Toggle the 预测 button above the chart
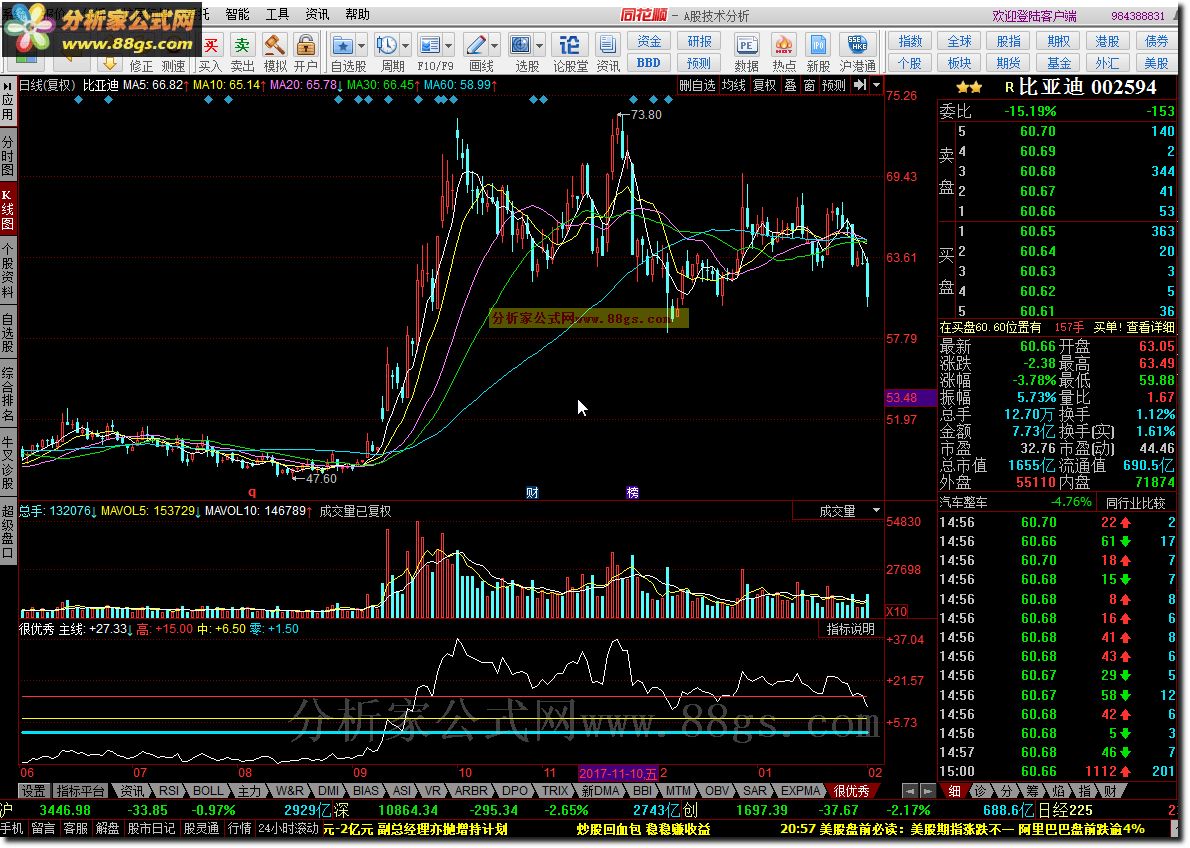 coord(833,85)
